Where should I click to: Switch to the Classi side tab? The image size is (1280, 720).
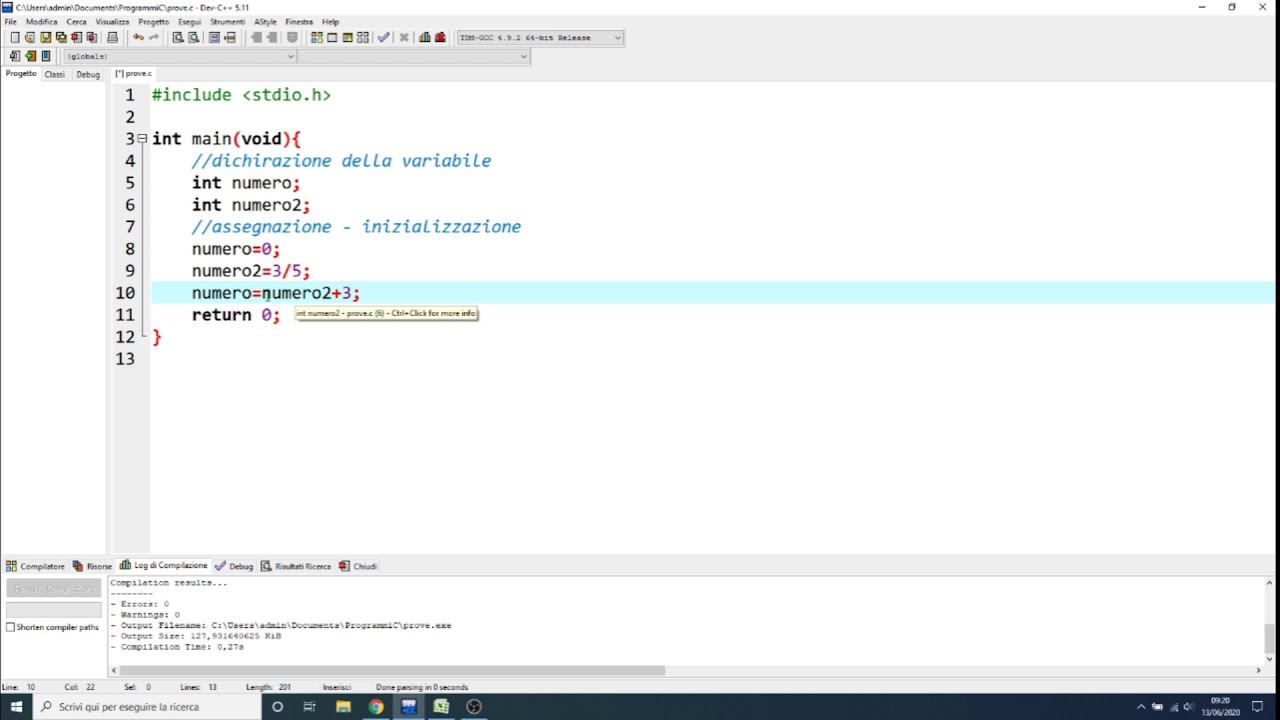point(54,74)
